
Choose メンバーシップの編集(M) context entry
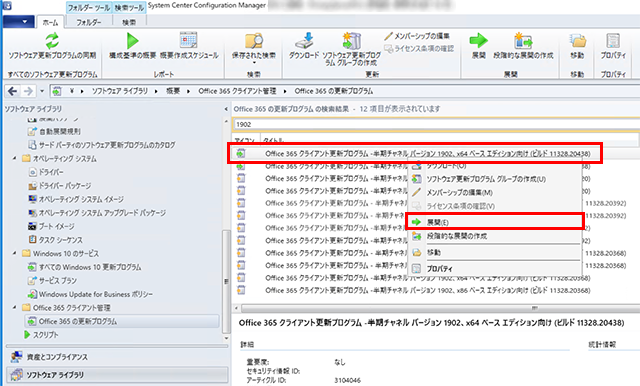(495, 193)
